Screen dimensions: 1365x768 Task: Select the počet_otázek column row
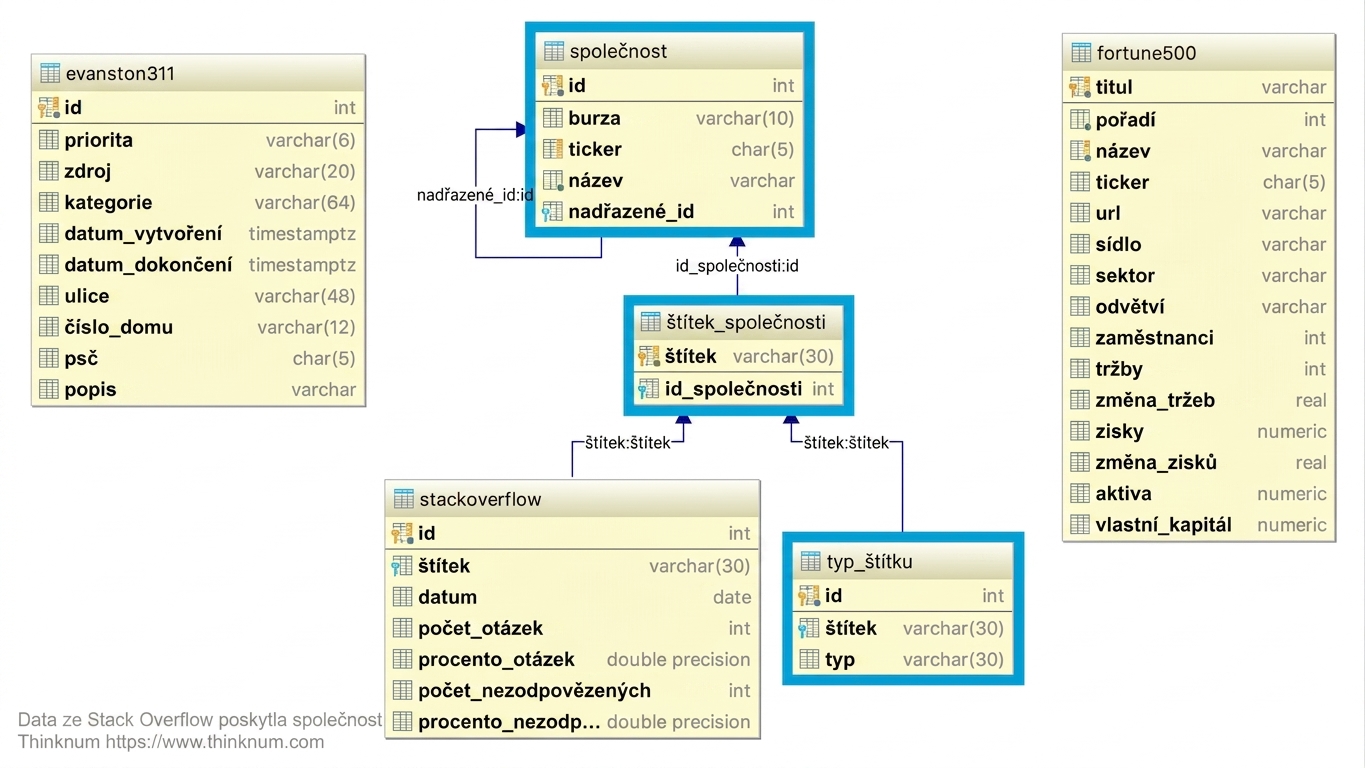pos(572,628)
